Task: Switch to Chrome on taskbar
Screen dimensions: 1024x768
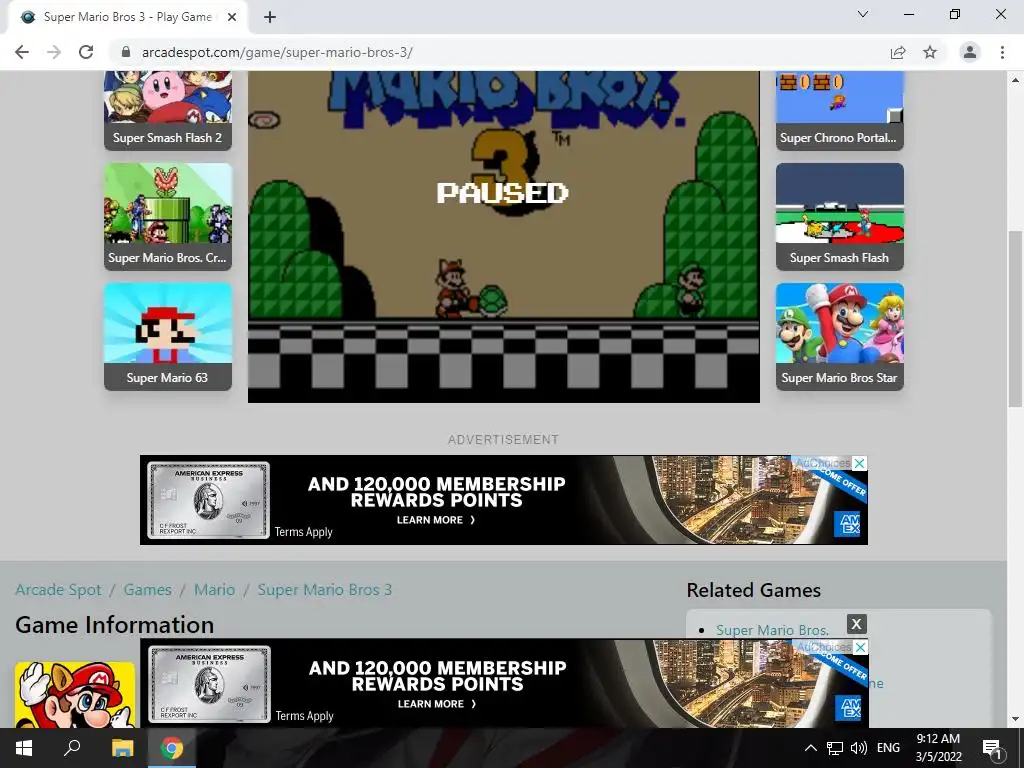Action: 172,748
